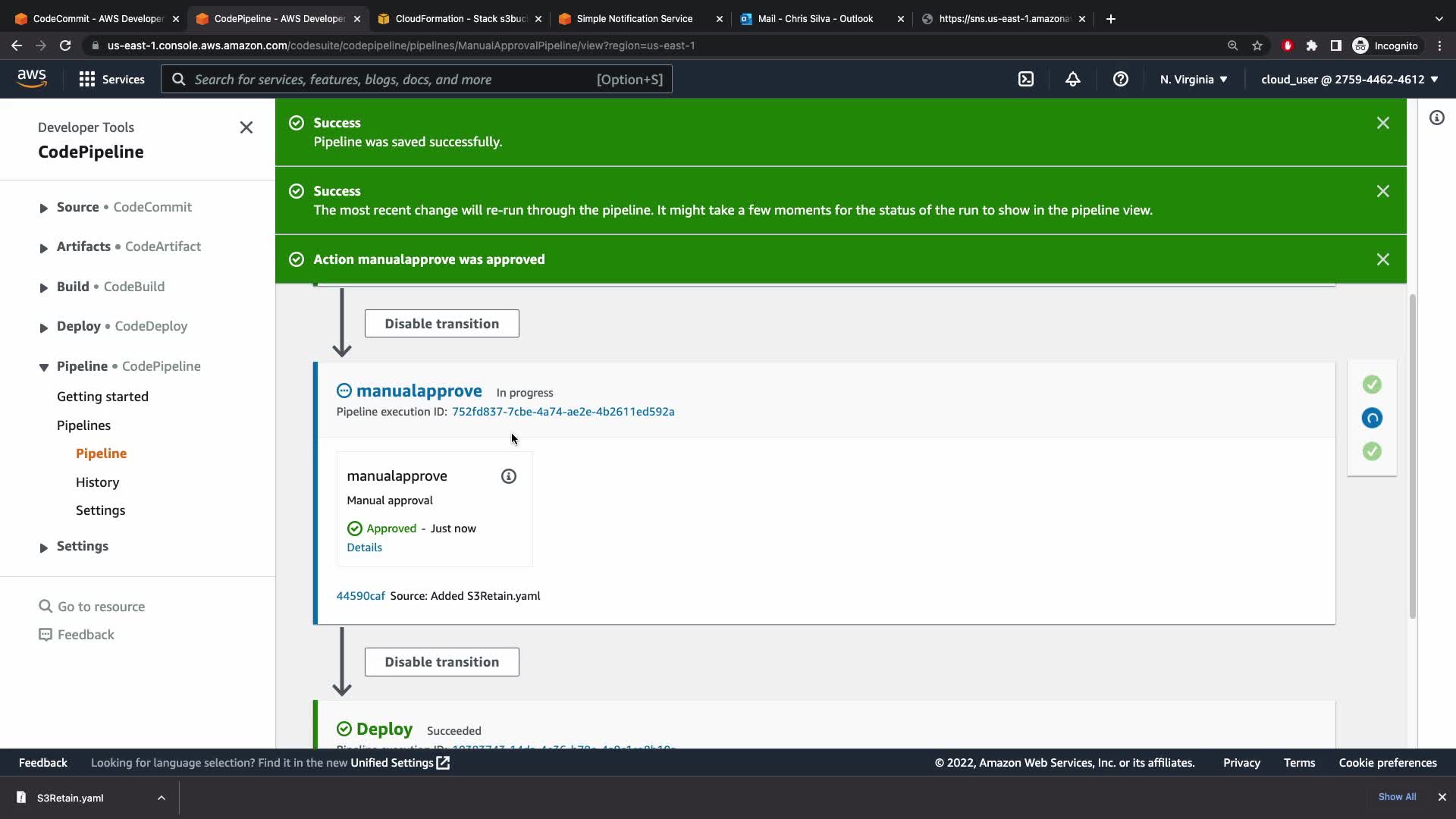Expand the Build CodeBuild section
This screenshot has width=1456, height=819.
point(44,287)
